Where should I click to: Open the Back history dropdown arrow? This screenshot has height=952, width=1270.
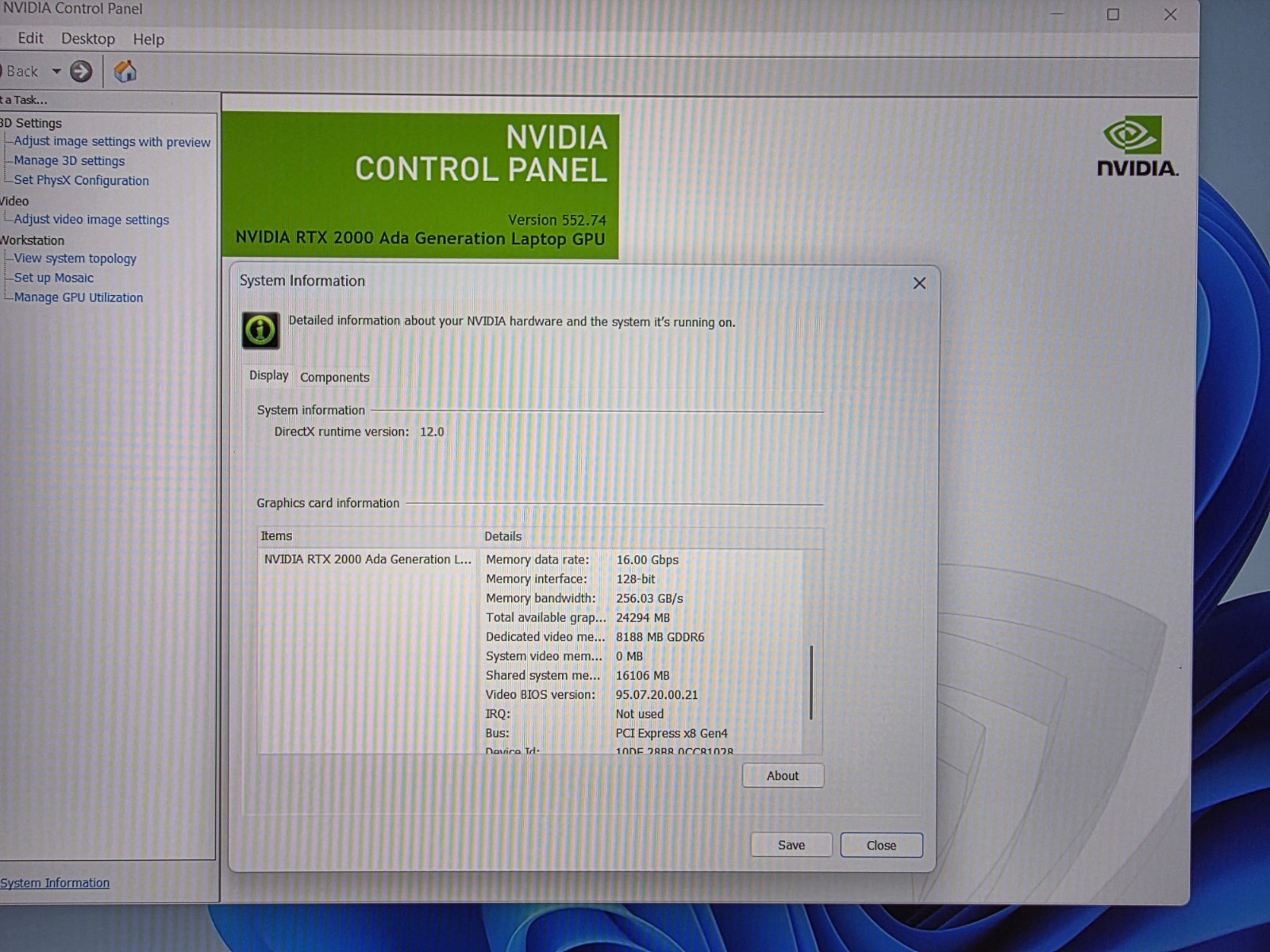coord(56,71)
